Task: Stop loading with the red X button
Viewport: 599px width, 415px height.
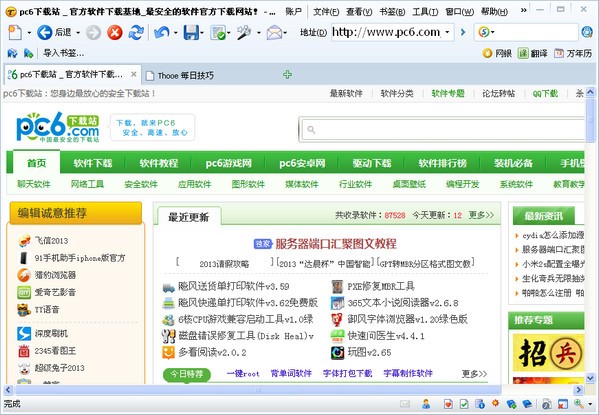Action: [x=115, y=32]
